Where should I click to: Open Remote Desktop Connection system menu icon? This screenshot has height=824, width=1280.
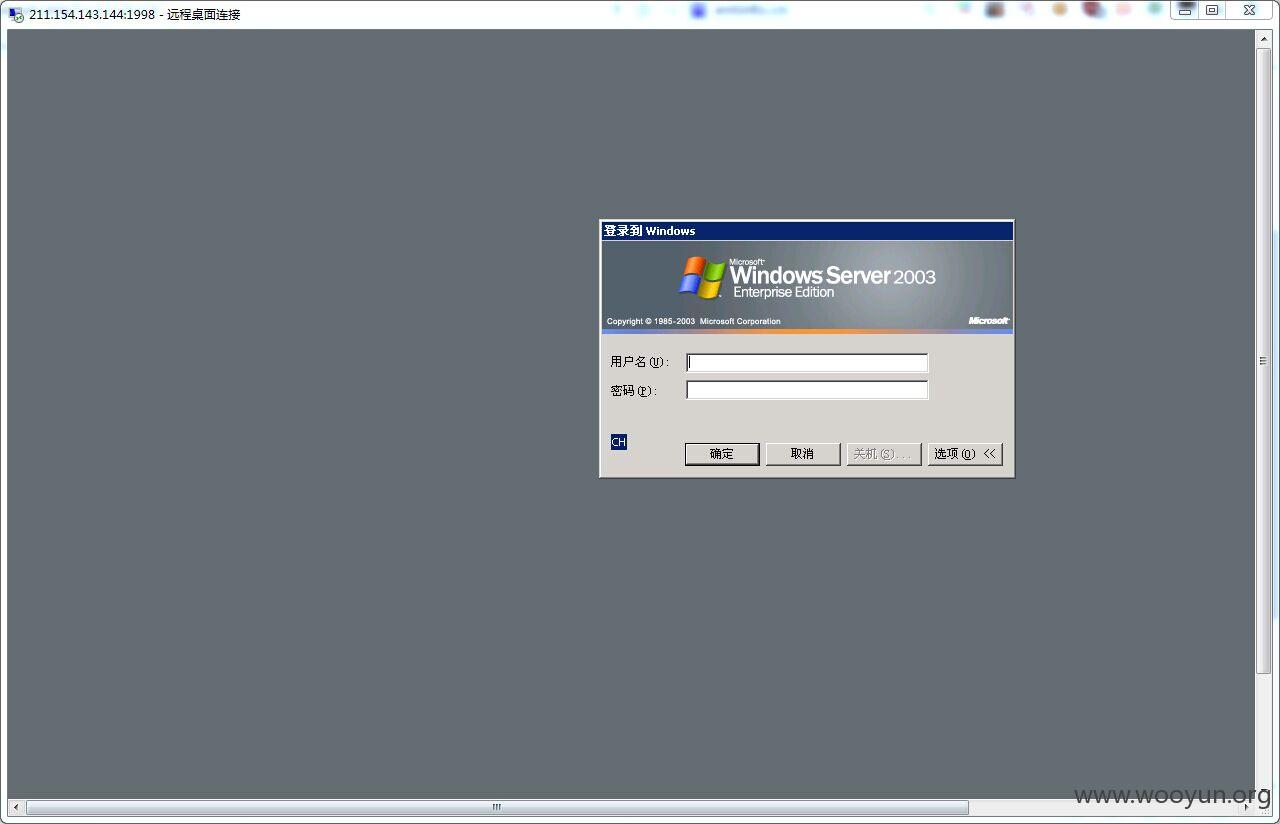(16, 14)
